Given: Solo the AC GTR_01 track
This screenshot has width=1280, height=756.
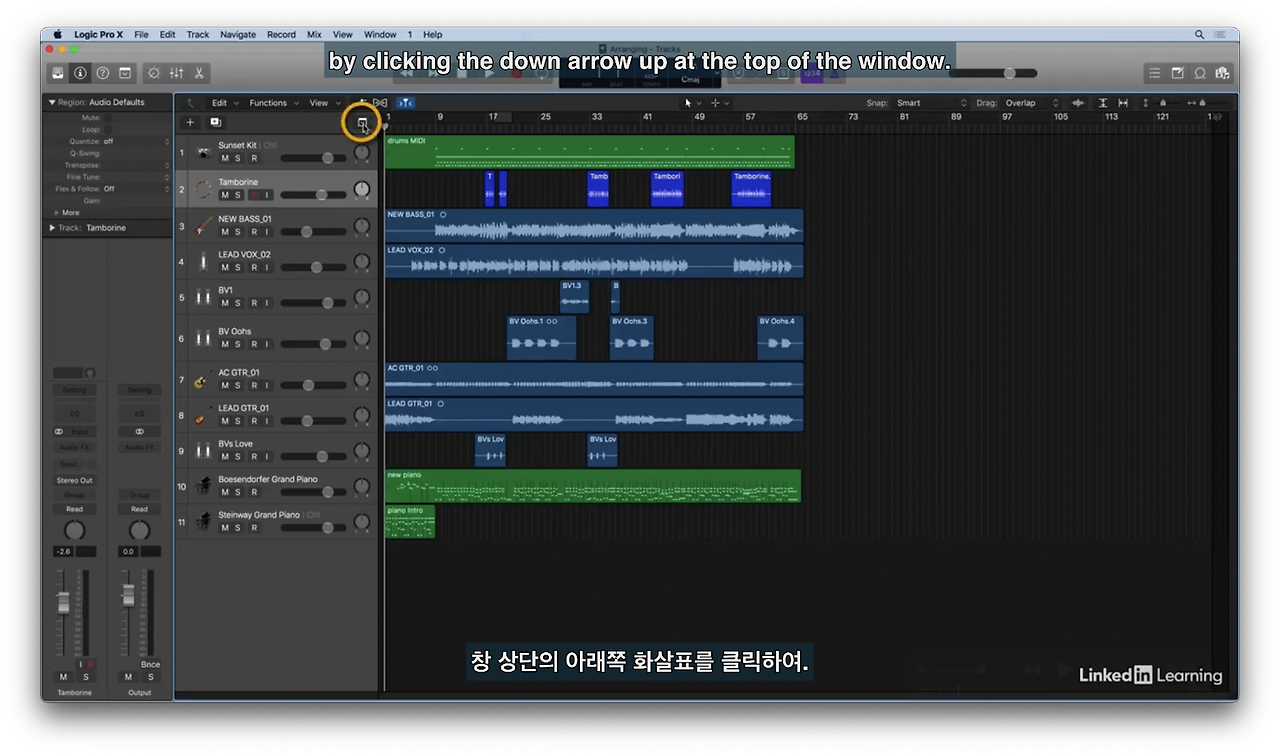Looking at the screenshot, I should (x=238, y=385).
